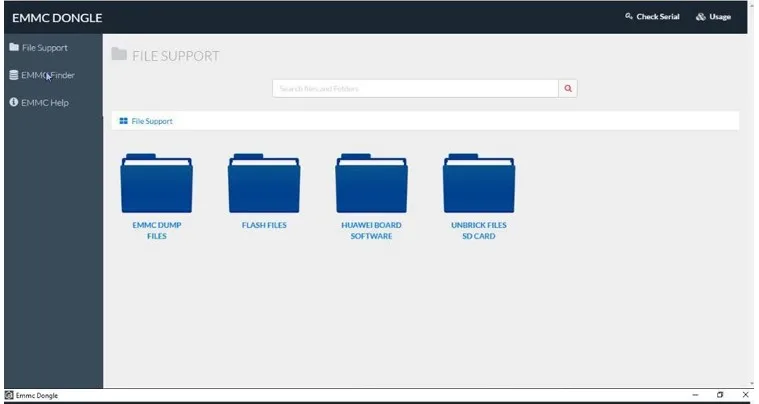The height and width of the screenshot is (404, 759).
Task: Click the grid icon in File Support breadcrumb
Action: (x=123, y=121)
